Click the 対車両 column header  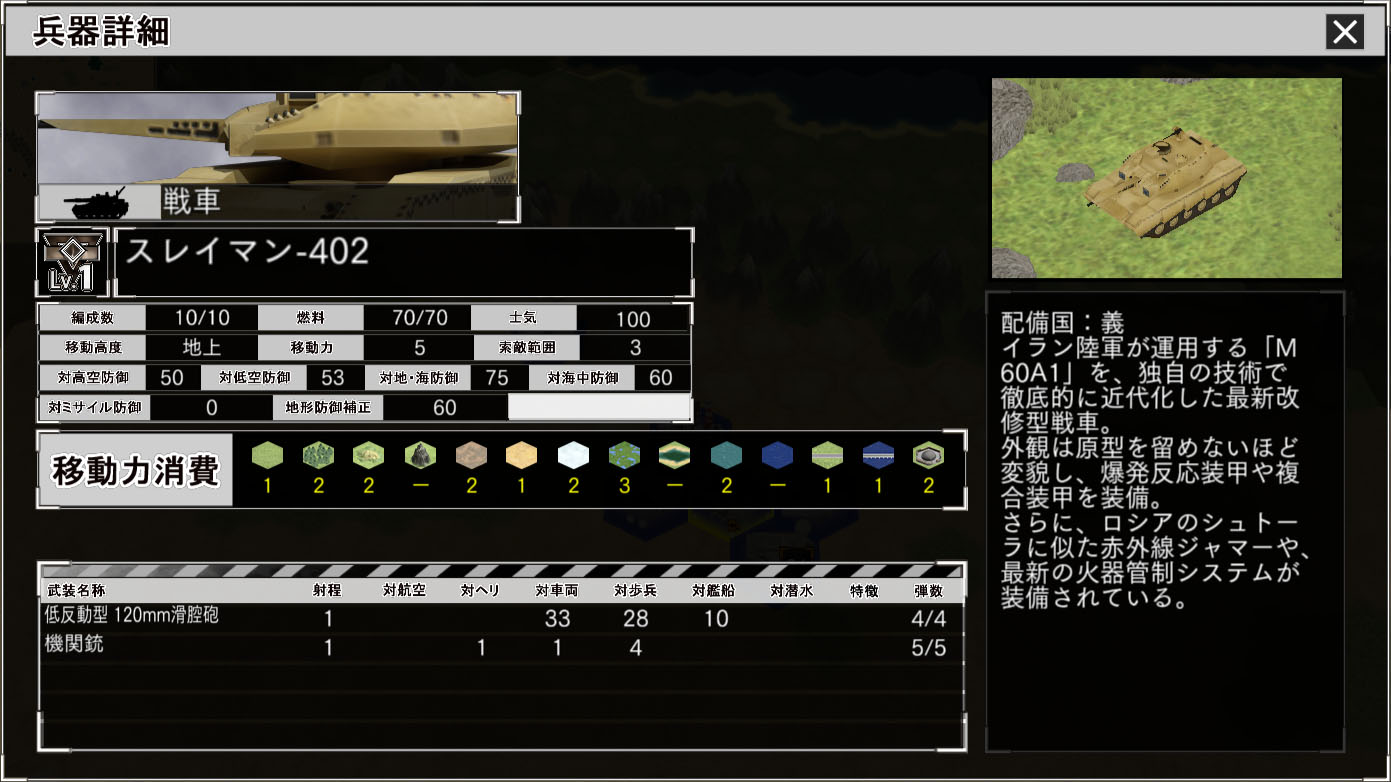click(x=557, y=591)
